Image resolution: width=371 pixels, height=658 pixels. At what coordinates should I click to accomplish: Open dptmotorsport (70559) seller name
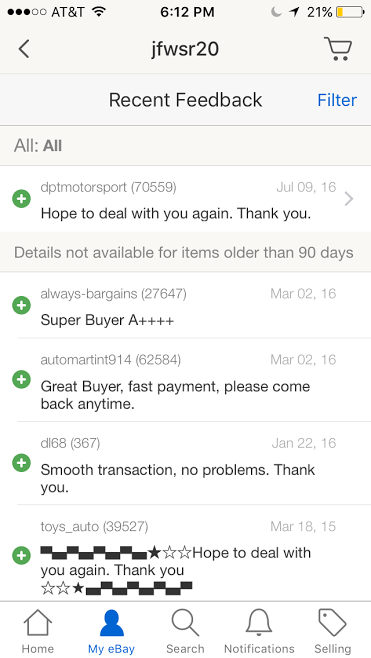(108, 187)
